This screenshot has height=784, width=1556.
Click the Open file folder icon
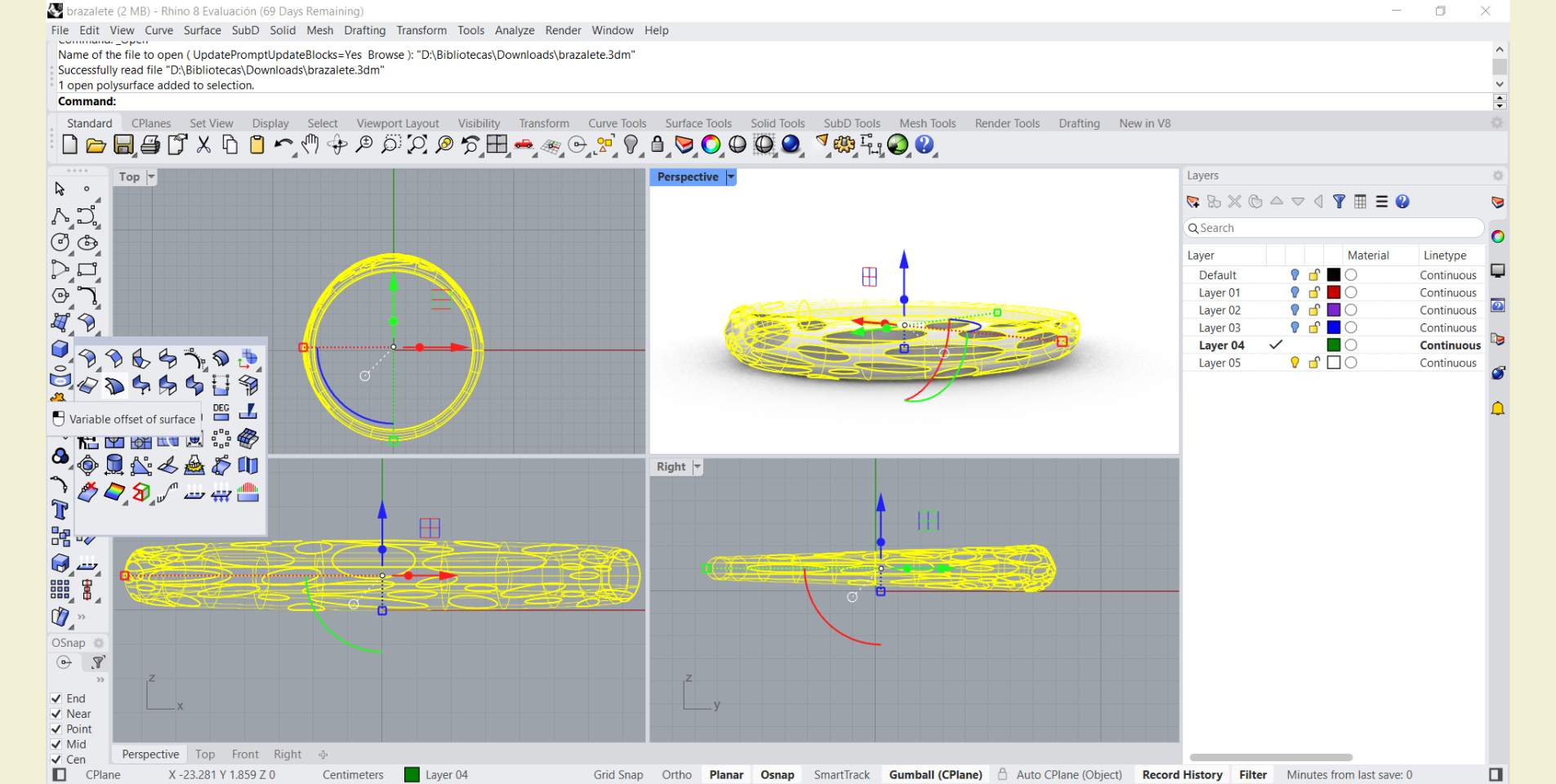[x=96, y=145]
